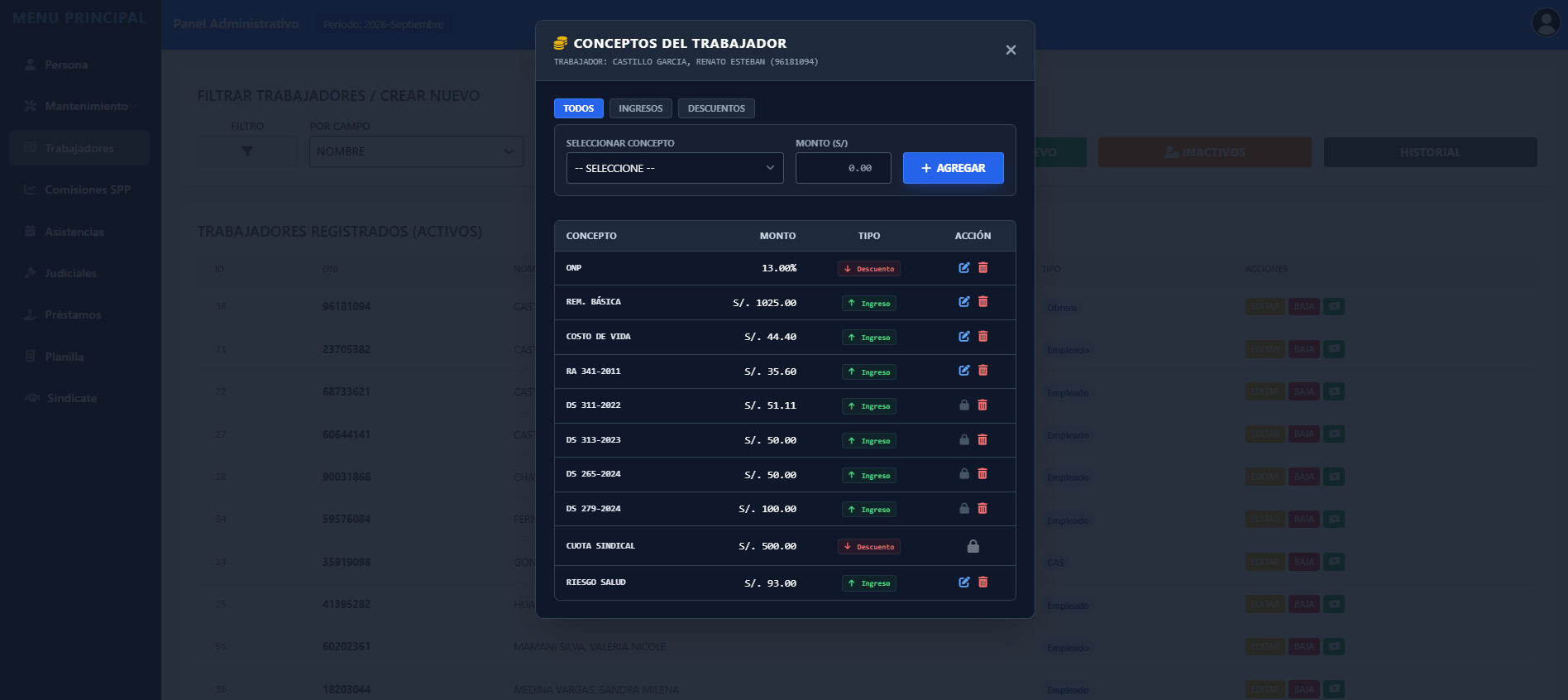1568x700 pixels.
Task: Open Sindicate in the sidebar
Action: click(x=80, y=398)
